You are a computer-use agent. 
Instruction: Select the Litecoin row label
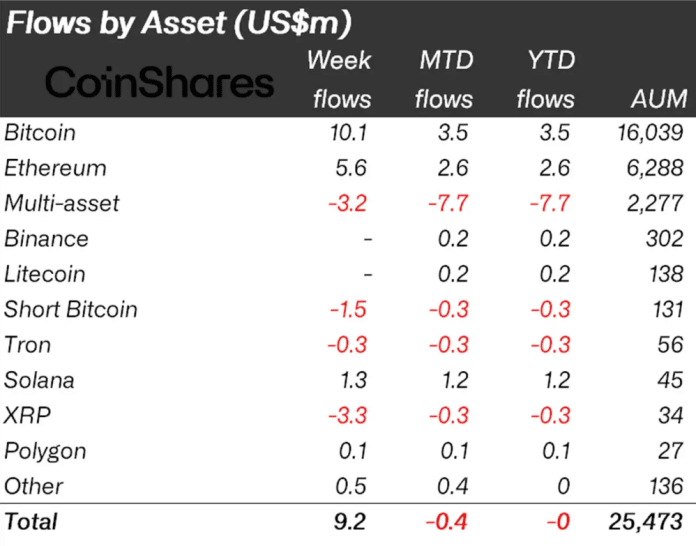pyautogui.click(x=45, y=274)
